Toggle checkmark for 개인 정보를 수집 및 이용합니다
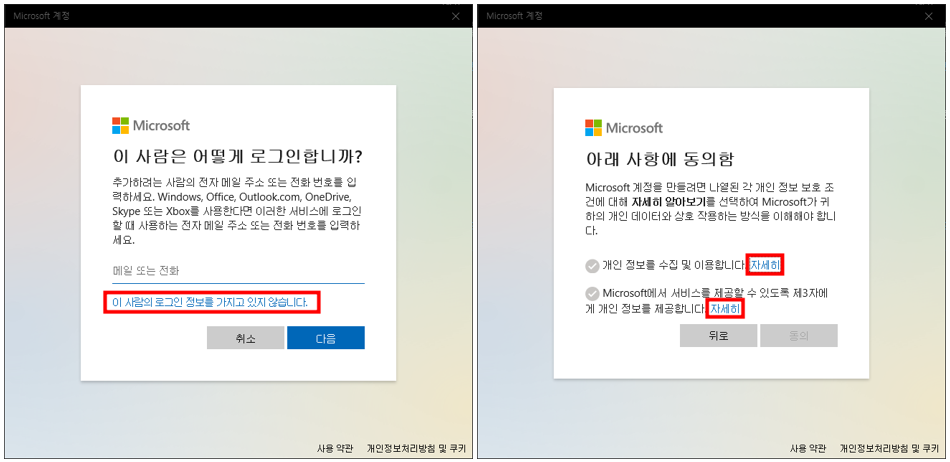950x462 pixels. pyautogui.click(x=592, y=265)
